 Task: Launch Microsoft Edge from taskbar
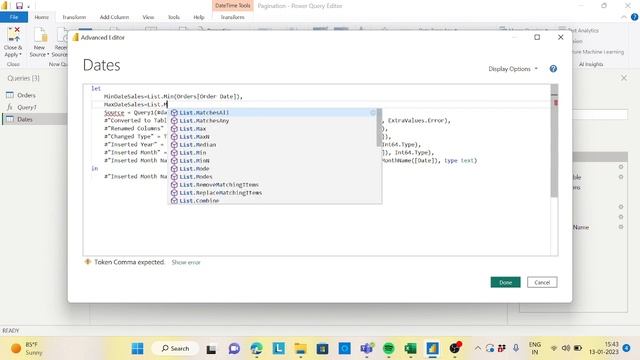click(x=256, y=349)
